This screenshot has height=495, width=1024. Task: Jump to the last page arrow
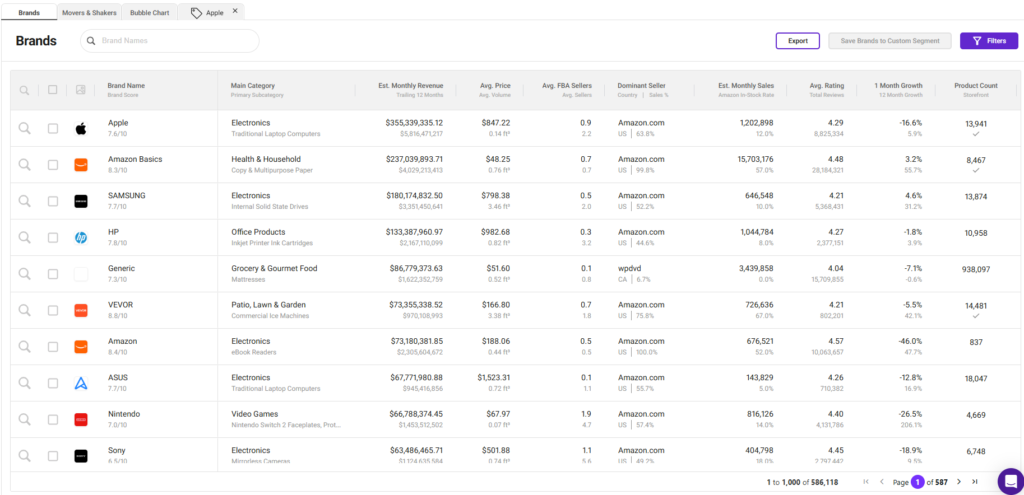(x=974, y=482)
